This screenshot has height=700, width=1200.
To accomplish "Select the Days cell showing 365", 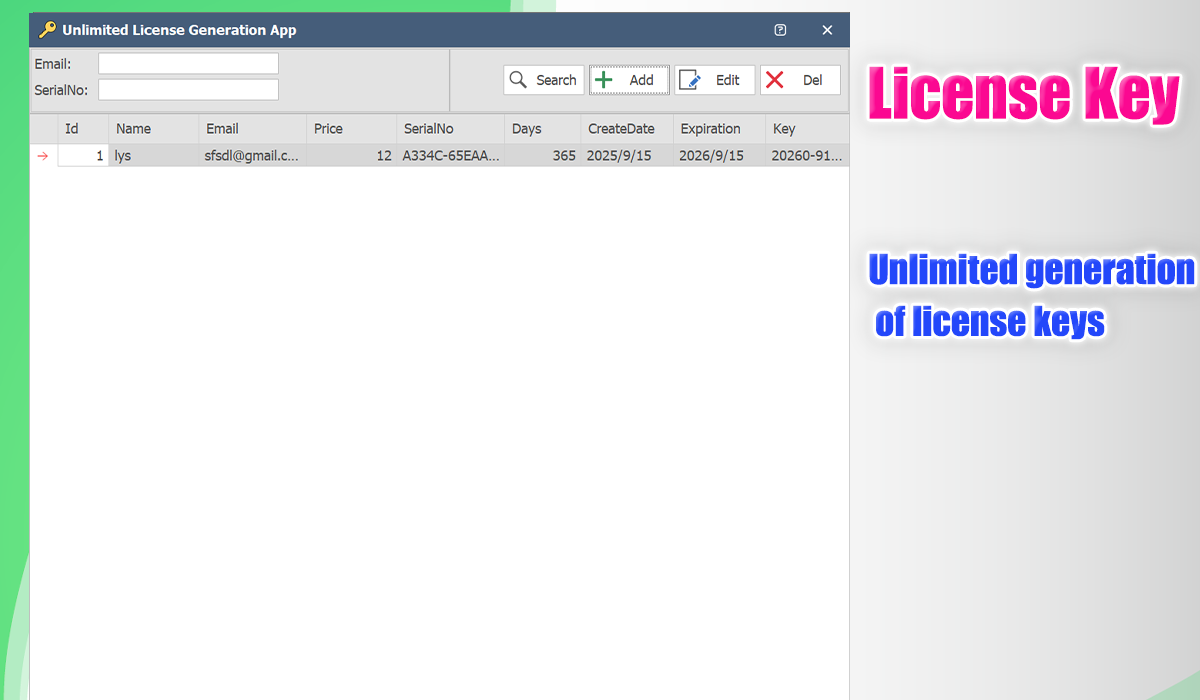I will 543,156.
